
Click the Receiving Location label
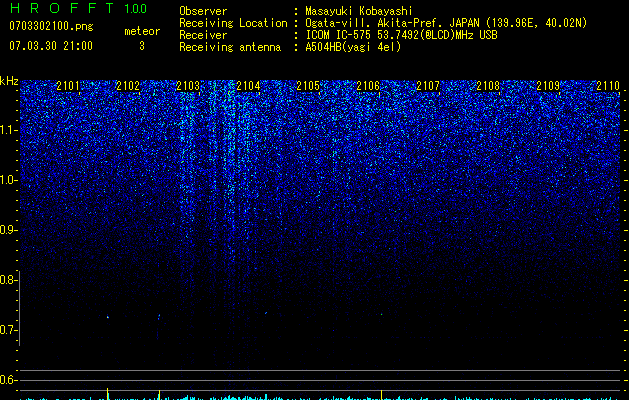click(x=233, y=23)
